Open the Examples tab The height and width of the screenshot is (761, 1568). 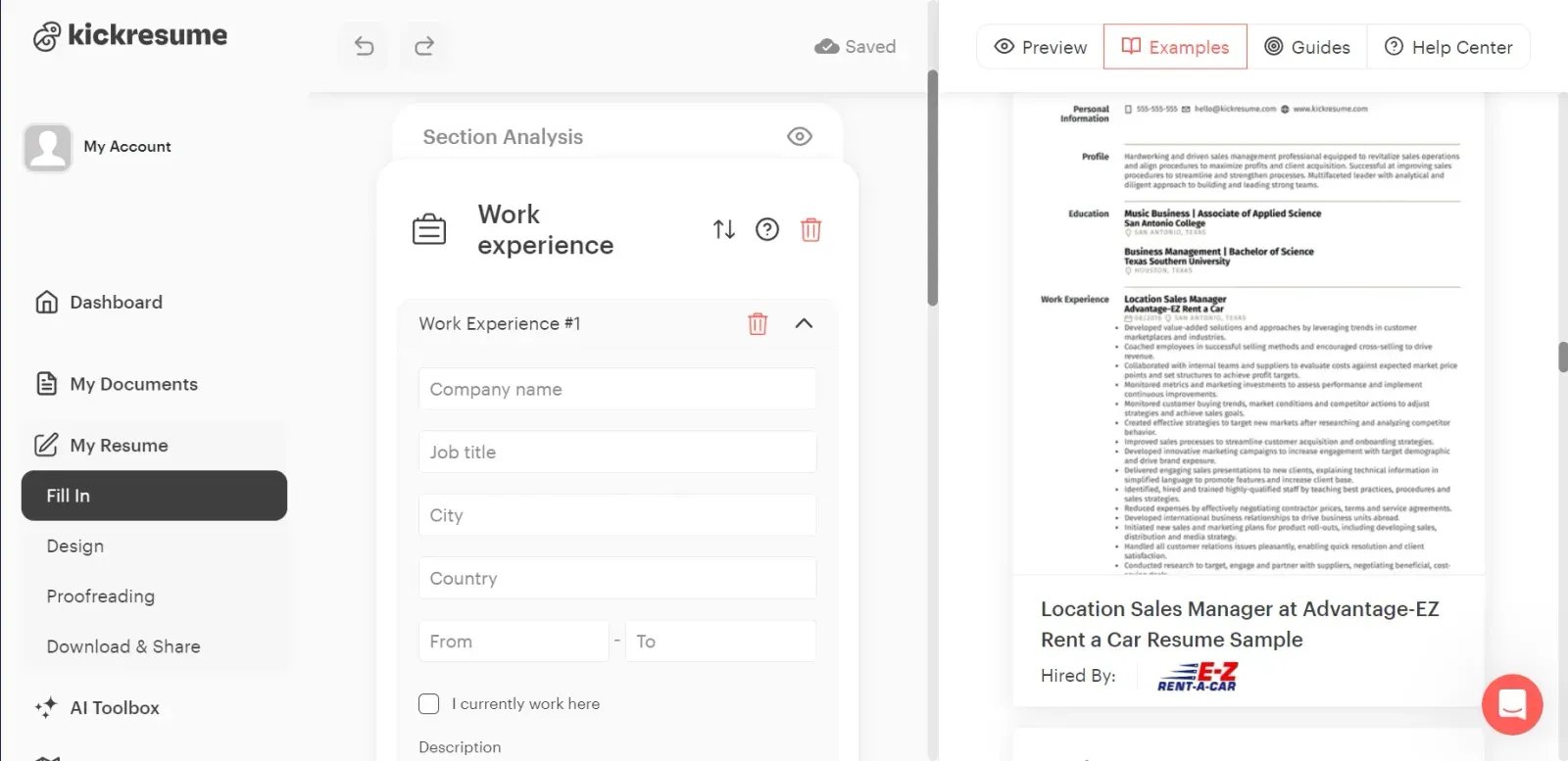[x=1175, y=46]
